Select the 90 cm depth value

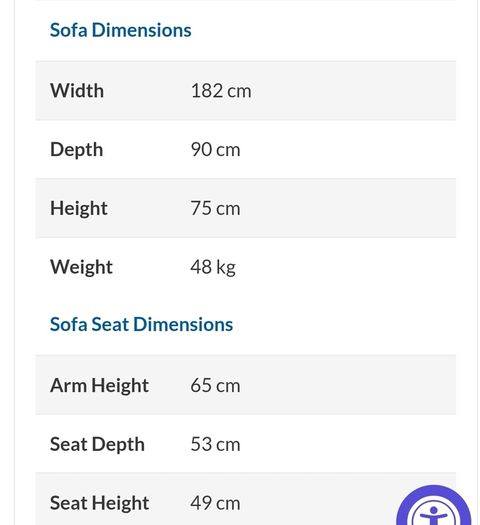click(x=215, y=150)
